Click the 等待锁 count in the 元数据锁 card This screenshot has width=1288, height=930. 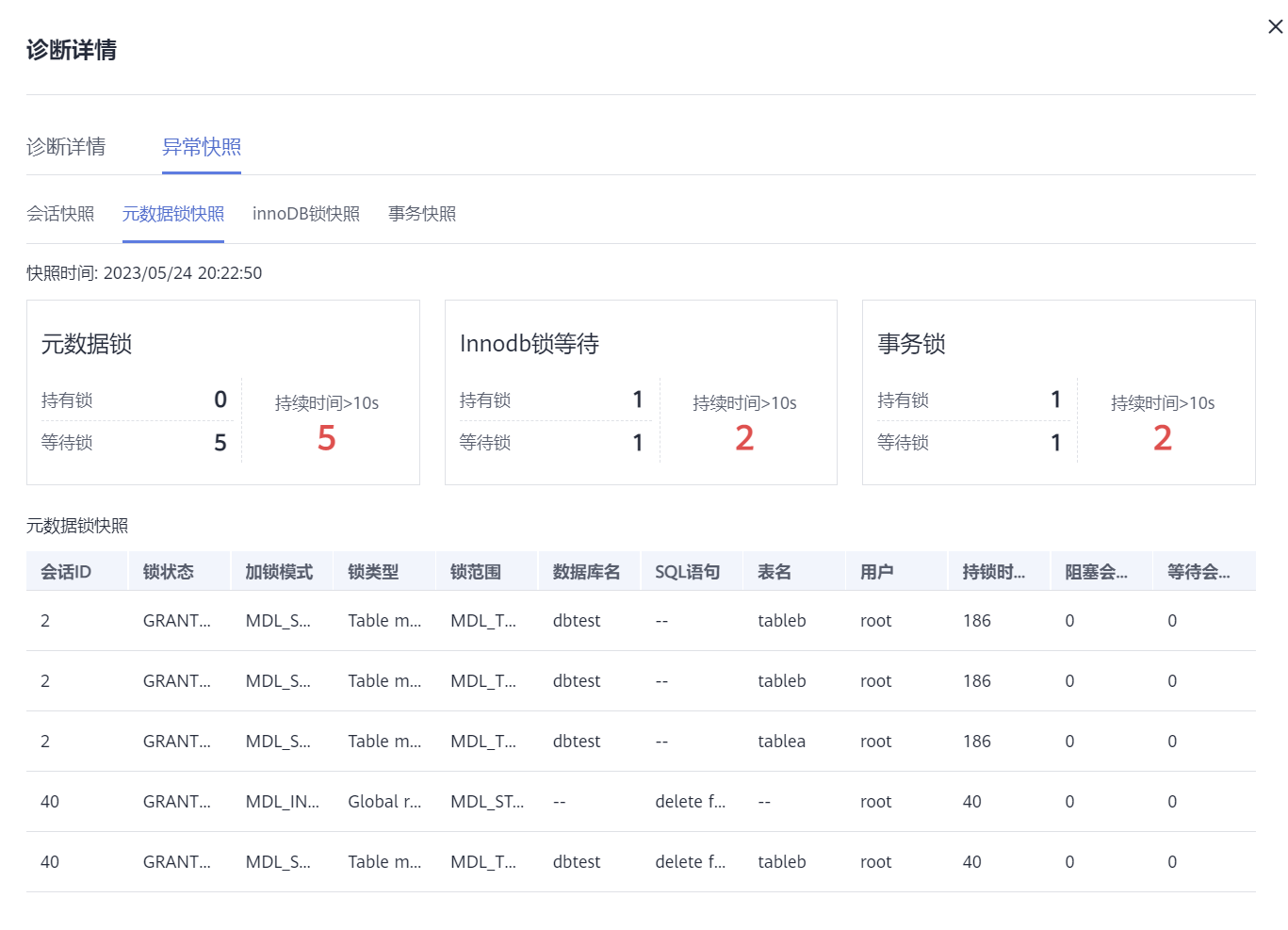coord(220,443)
